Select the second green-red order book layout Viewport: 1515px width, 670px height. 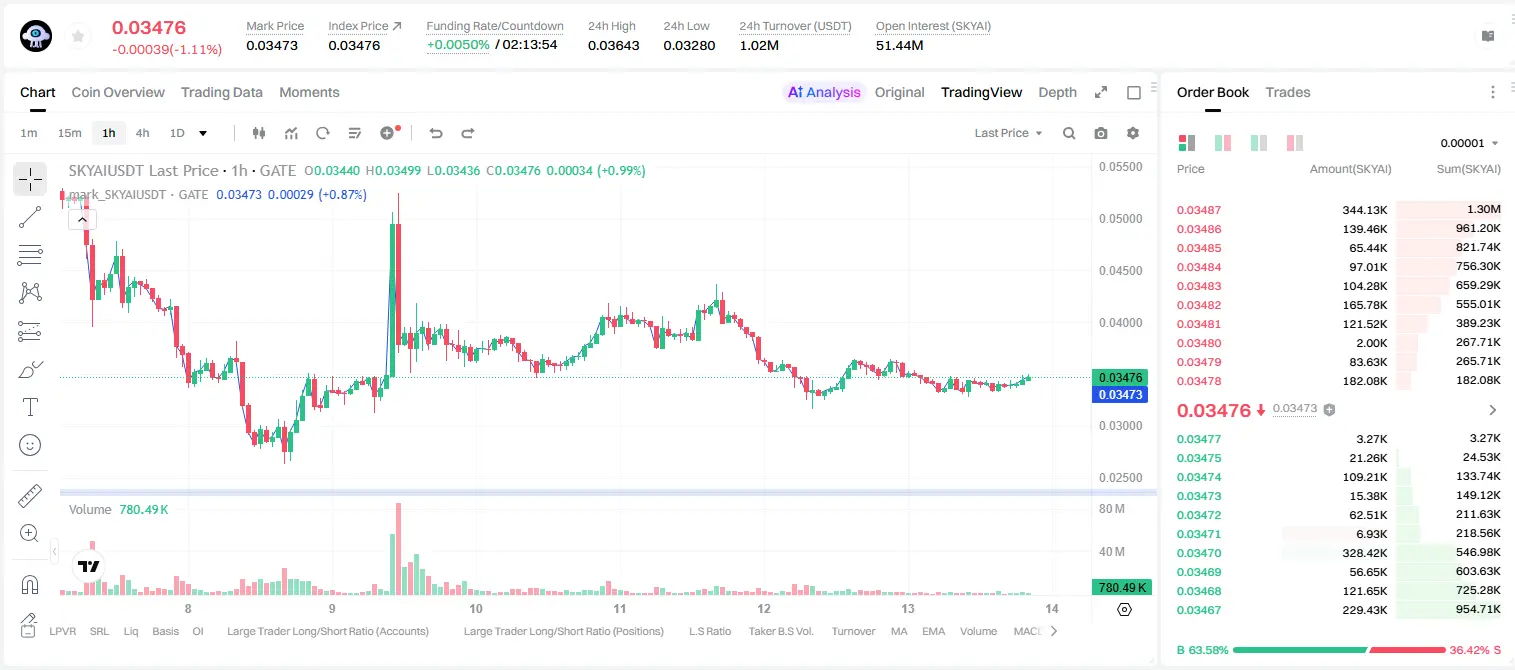coord(1223,143)
